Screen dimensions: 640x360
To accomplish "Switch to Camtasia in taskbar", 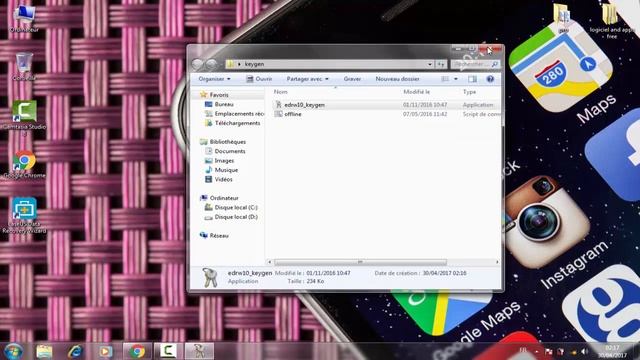I will (x=168, y=351).
